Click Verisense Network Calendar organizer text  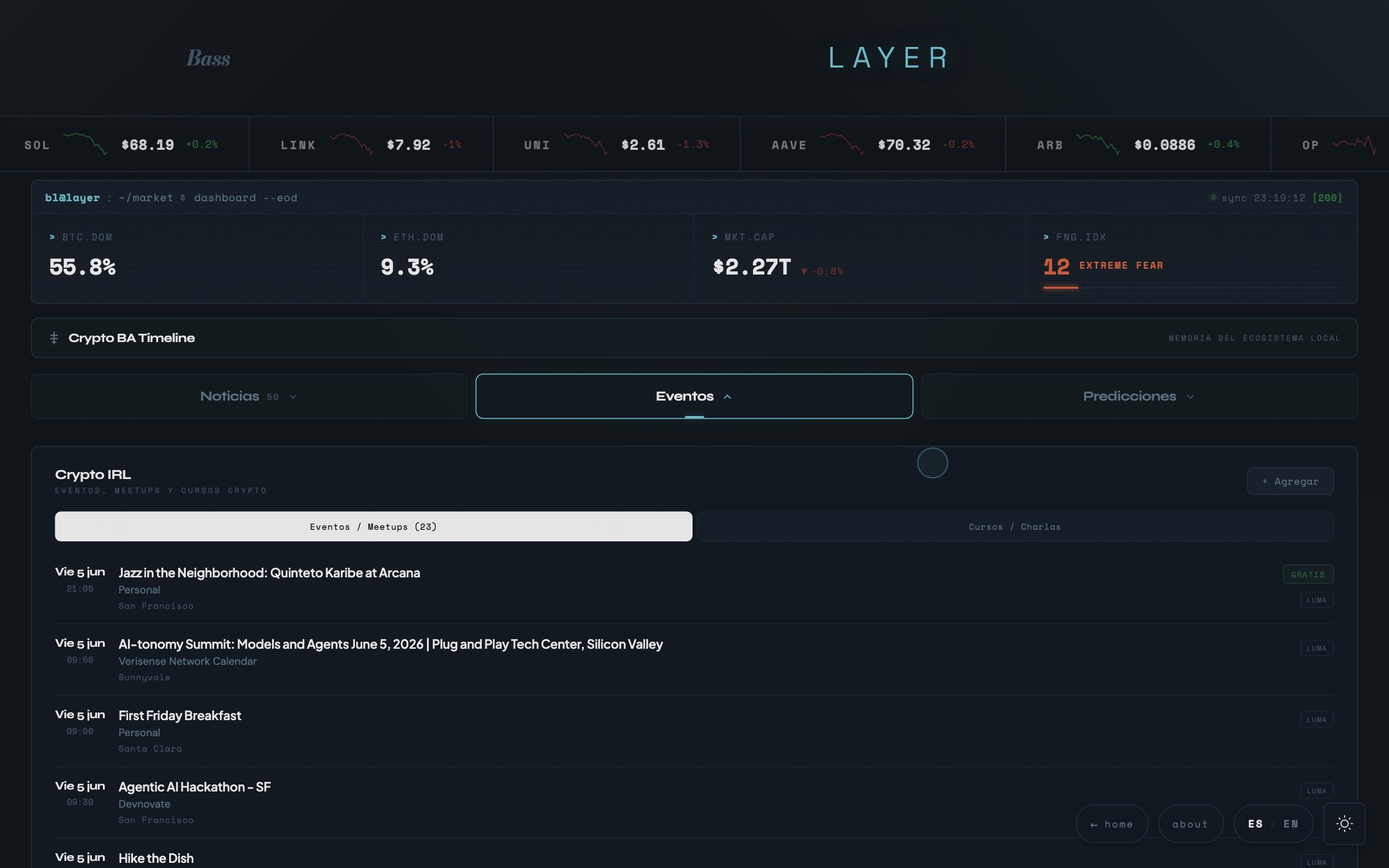[x=187, y=661]
